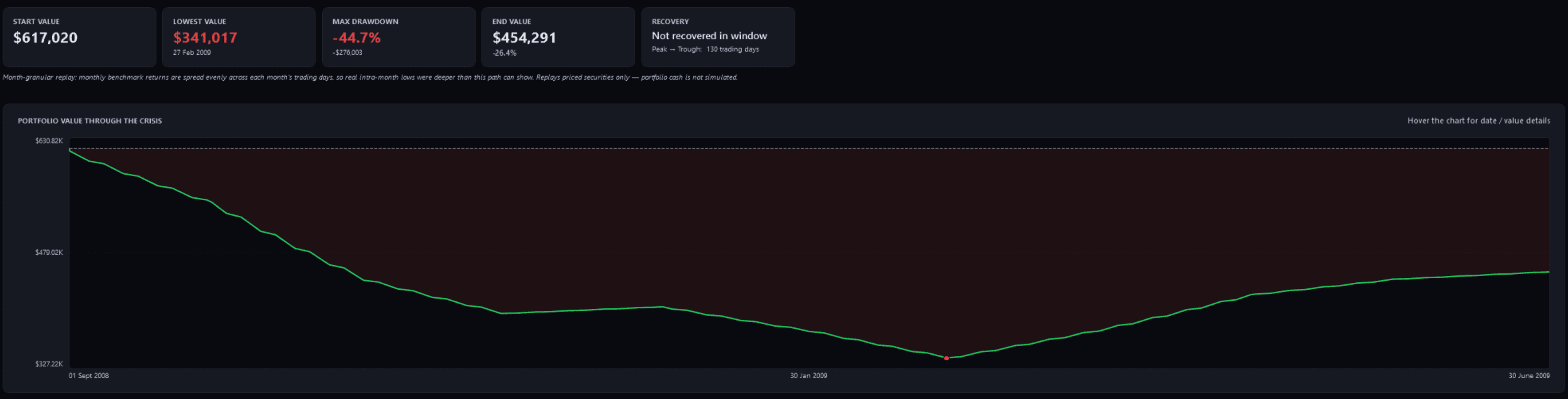Click the 01 Sept 2008 axis date
Image resolution: width=1568 pixels, height=399 pixels.
(x=89, y=376)
